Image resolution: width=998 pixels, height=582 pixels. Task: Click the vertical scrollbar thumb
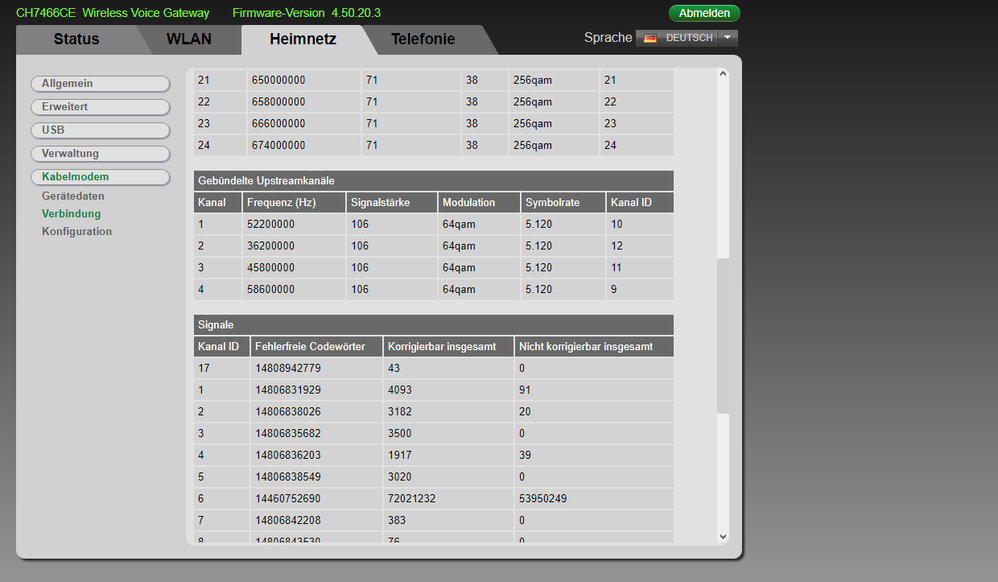723,336
